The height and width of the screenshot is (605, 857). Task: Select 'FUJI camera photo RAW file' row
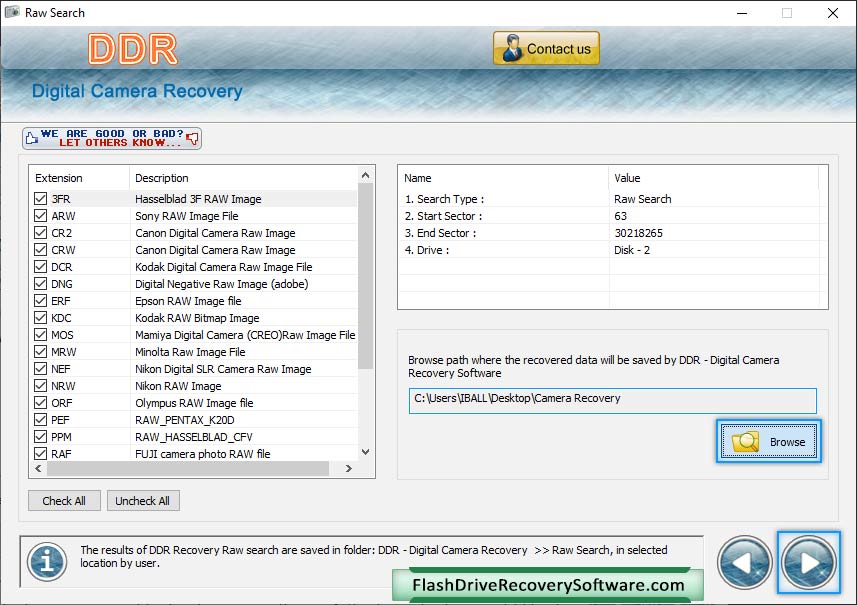(x=193, y=454)
